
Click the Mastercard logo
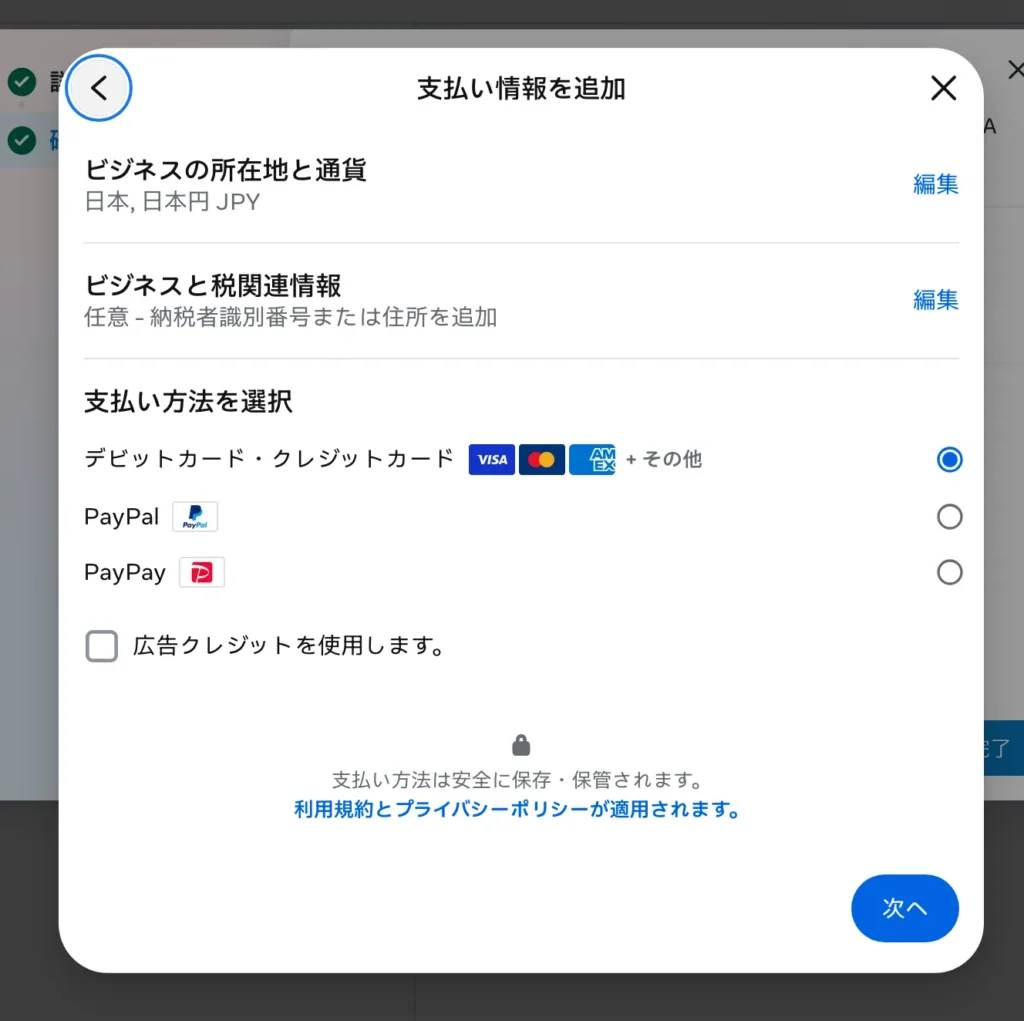(x=541, y=459)
